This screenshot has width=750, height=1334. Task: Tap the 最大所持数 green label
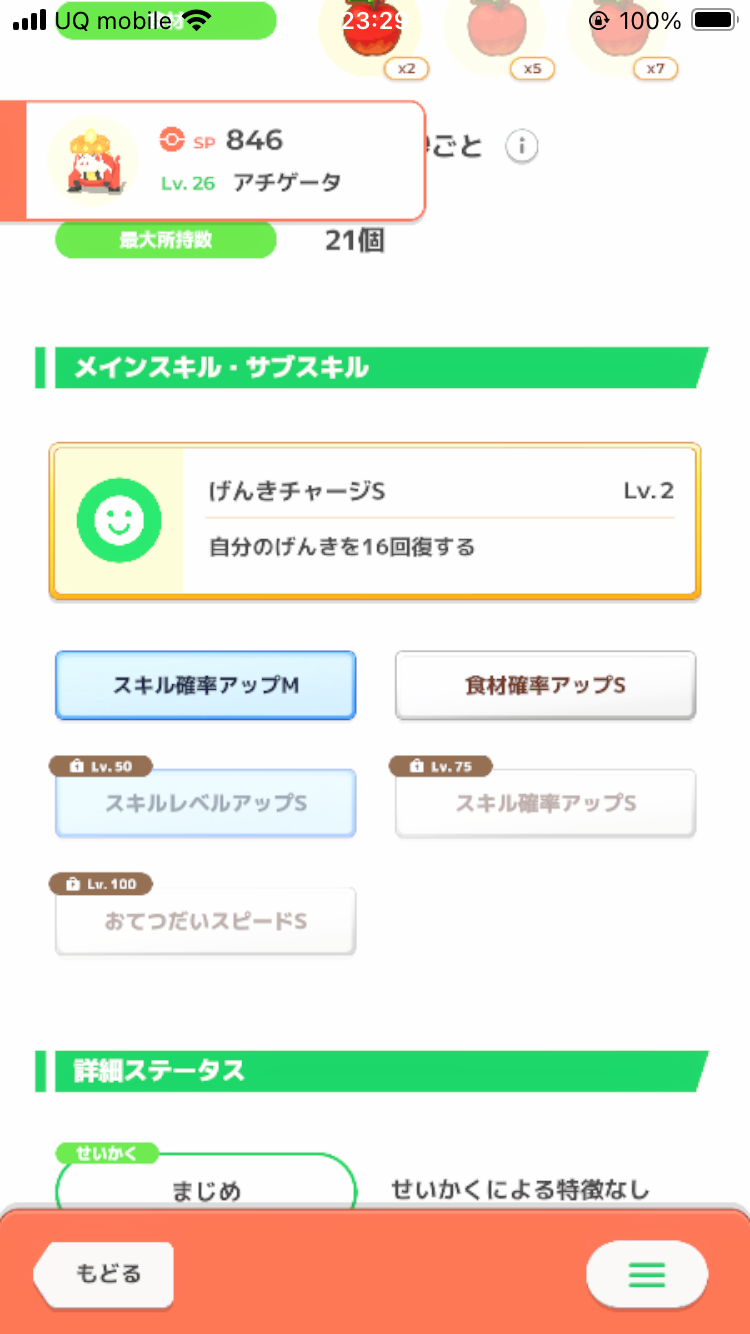pyautogui.click(x=165, y=241)
